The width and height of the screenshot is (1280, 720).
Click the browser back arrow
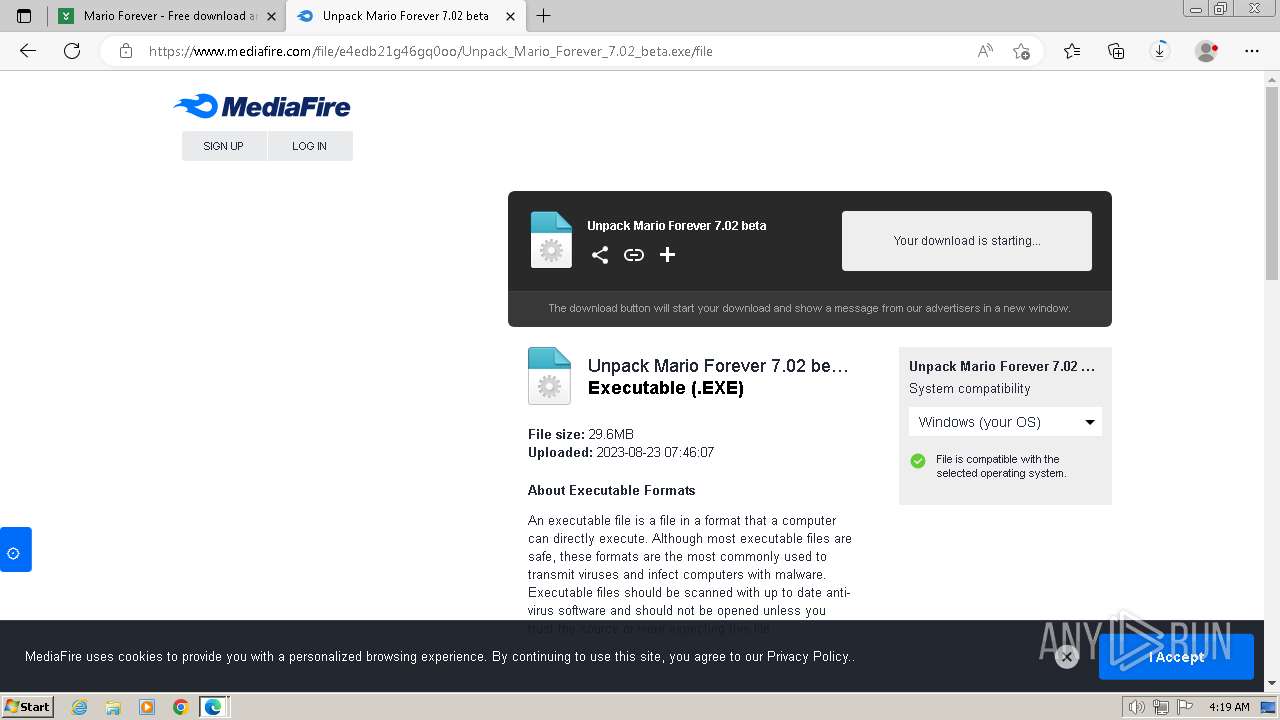(28, 51)
